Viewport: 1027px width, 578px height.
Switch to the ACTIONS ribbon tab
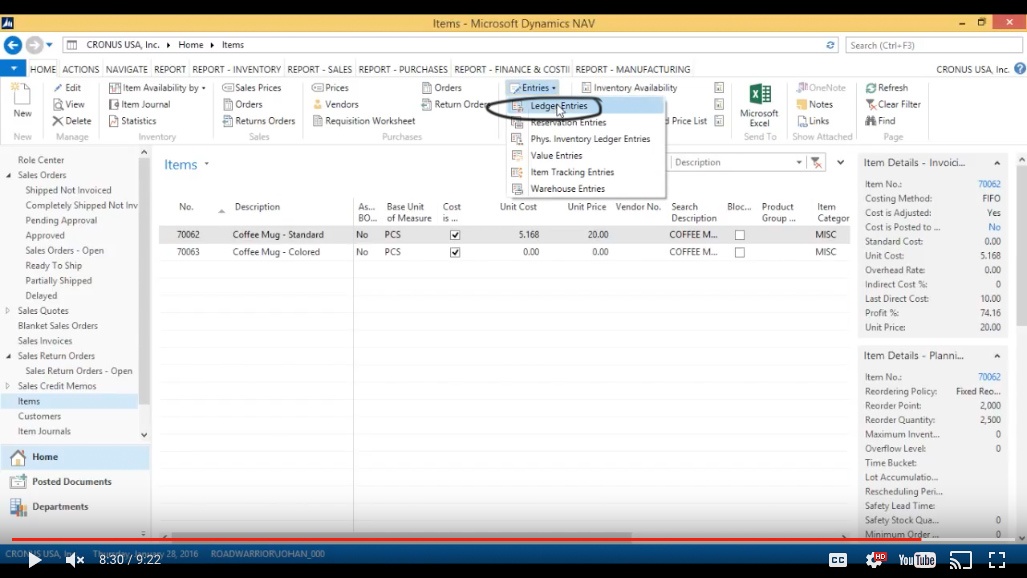coord(81,69)
